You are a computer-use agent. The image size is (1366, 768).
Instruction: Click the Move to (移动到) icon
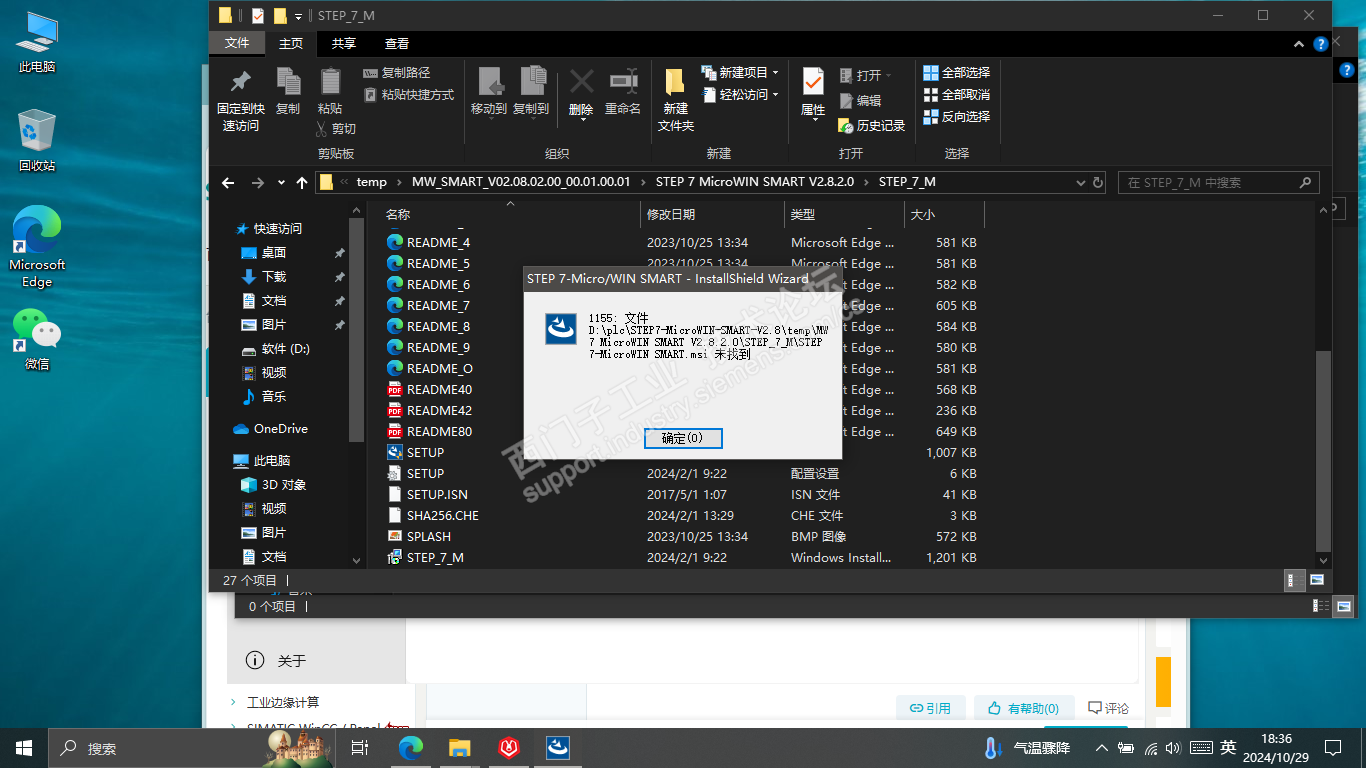tap(489, 92)
